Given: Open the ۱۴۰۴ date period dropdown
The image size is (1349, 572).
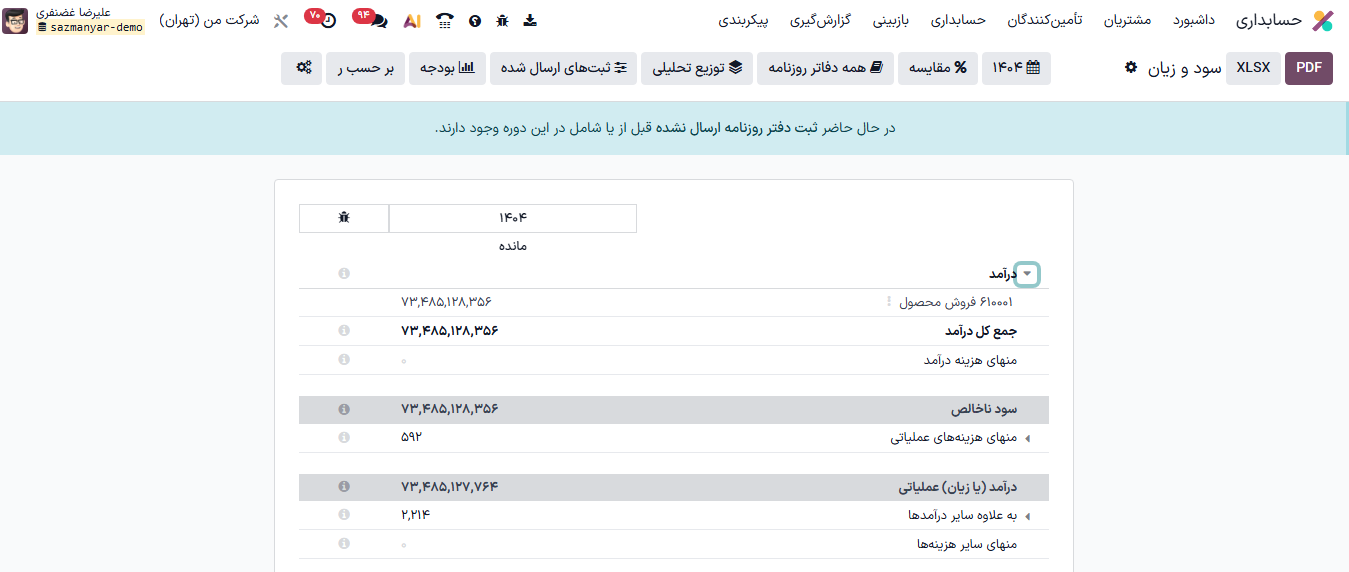Looking at the screenshot, I should pyautogui.click(x=1017, y=68).
